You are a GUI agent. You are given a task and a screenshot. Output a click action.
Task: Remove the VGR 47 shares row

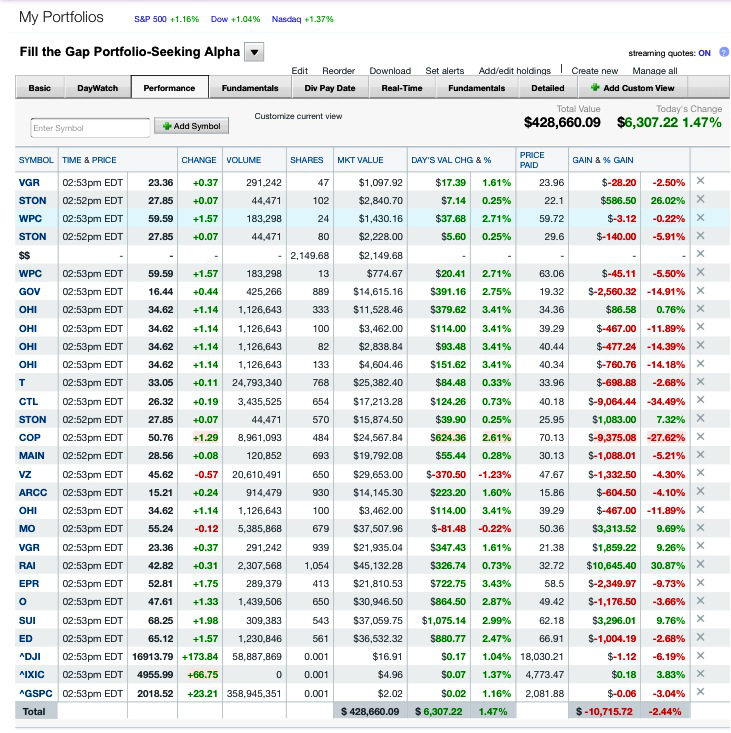700,181
